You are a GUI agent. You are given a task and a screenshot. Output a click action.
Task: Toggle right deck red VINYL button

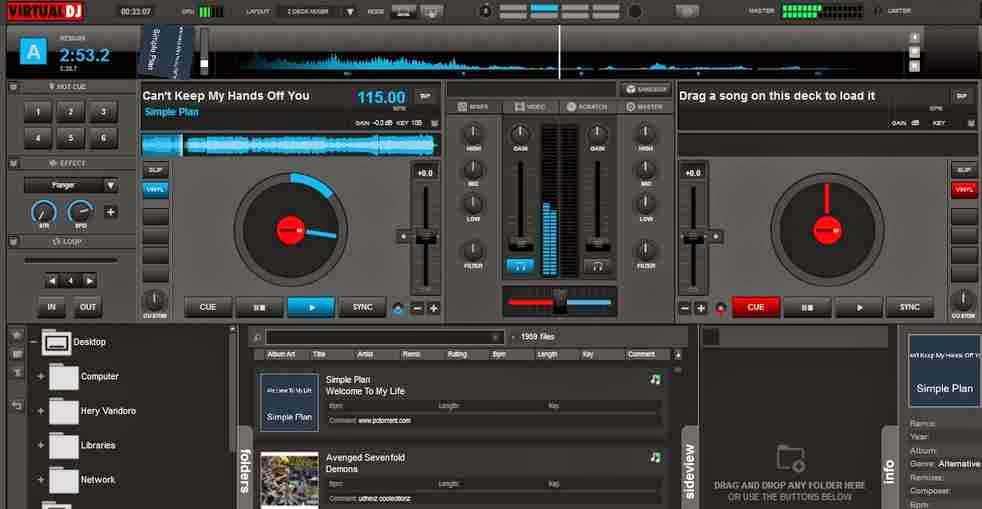(x=963, y=189)
